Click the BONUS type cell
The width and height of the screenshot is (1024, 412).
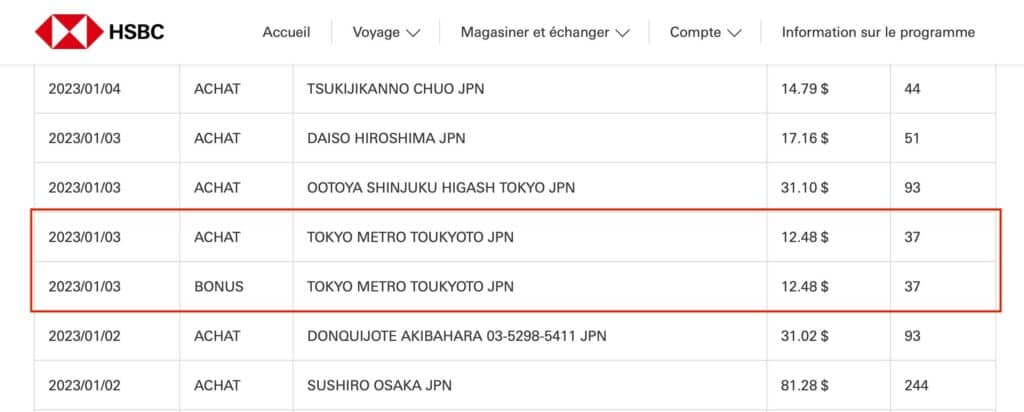pyautogui.click(x=218, y=287)
